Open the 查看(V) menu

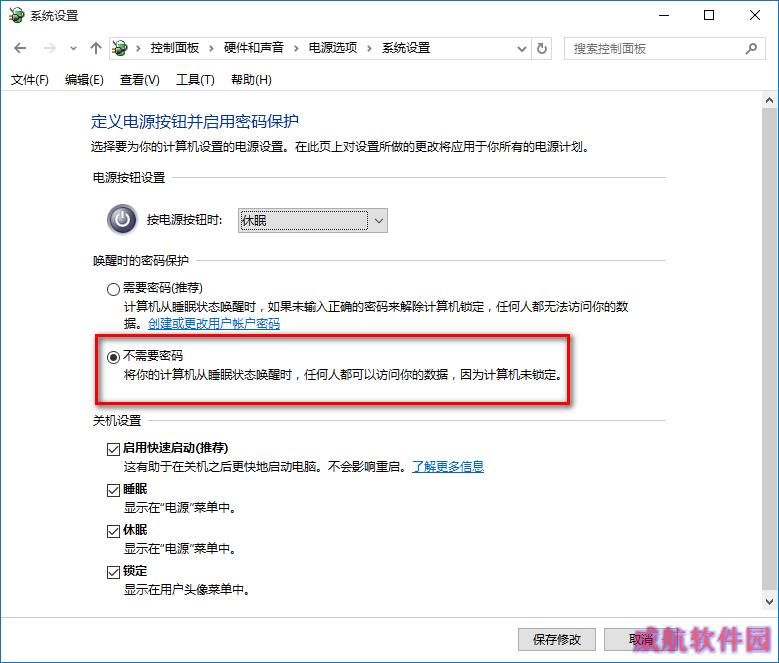pyautogui.click(x=140, y=79)
